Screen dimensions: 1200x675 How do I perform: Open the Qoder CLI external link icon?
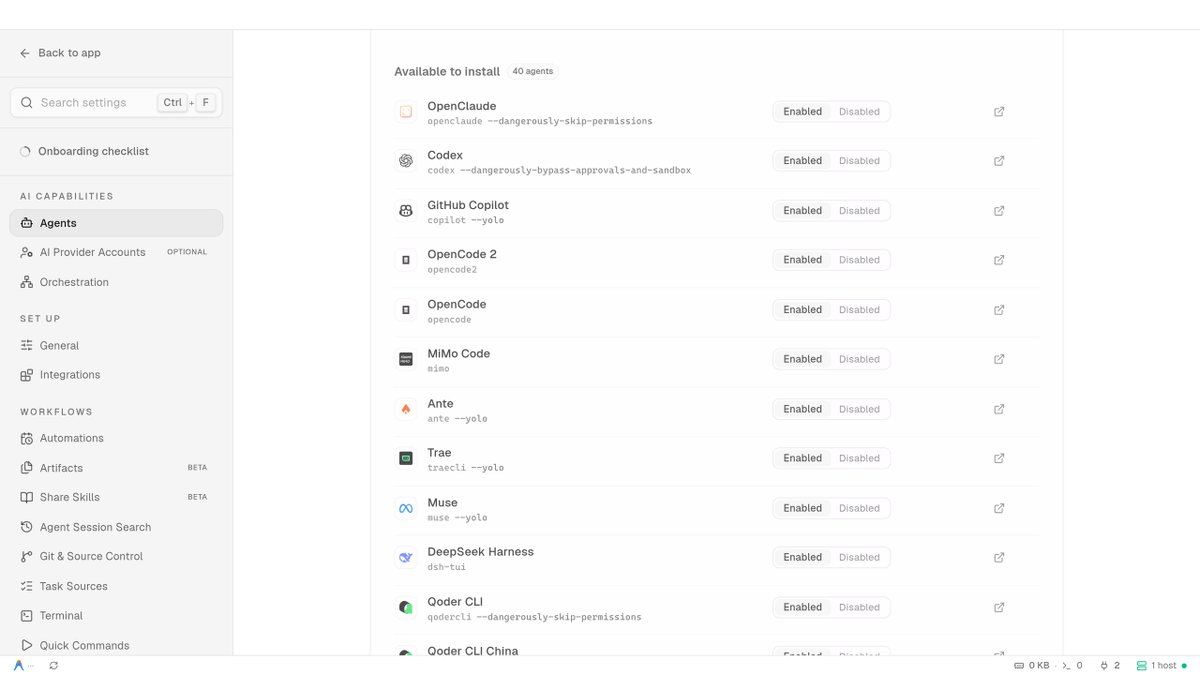[x=999, y=607]
